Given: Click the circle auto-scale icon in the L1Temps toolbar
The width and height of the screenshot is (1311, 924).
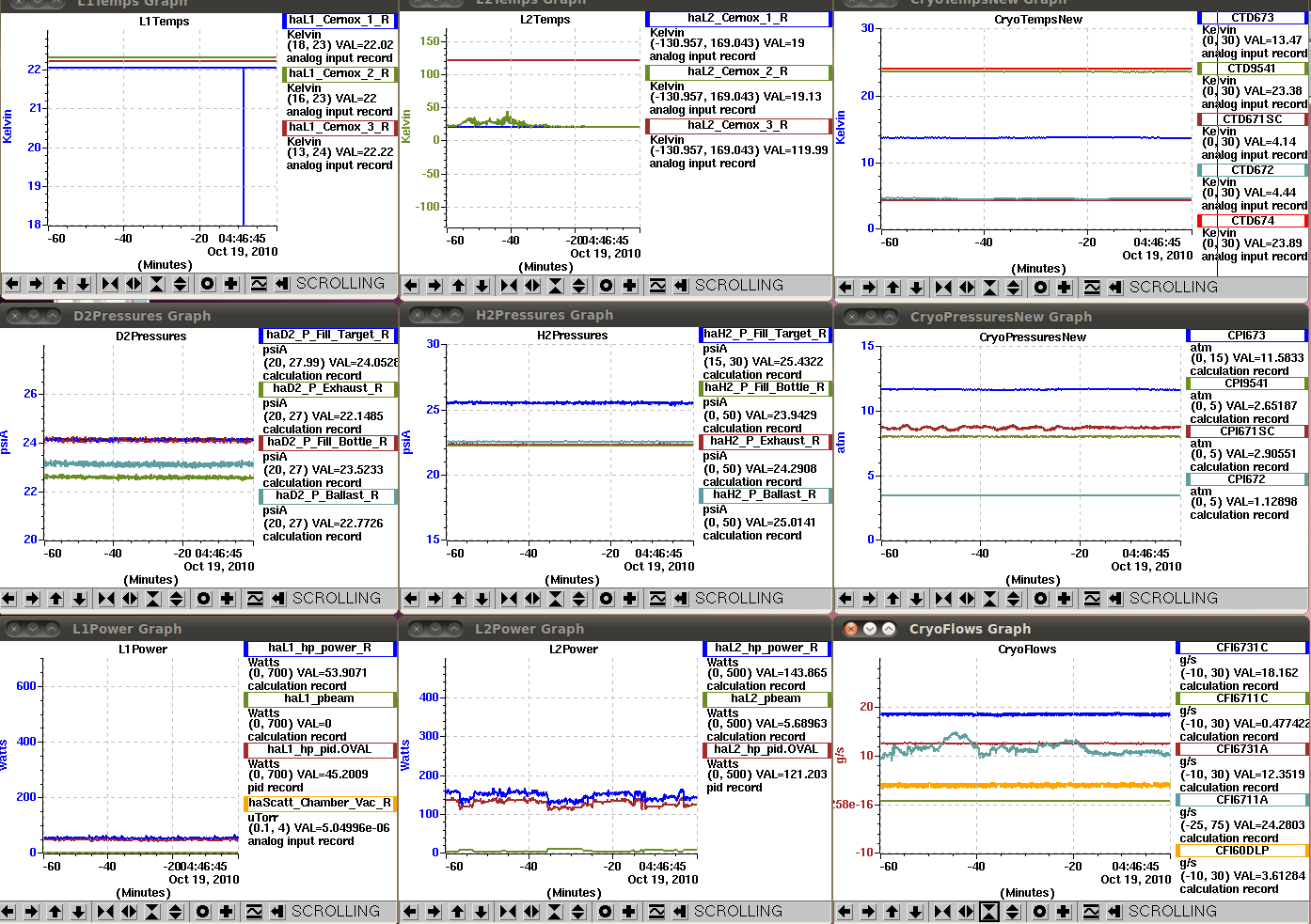Looking at the screenshot, I should pos(207,284).
